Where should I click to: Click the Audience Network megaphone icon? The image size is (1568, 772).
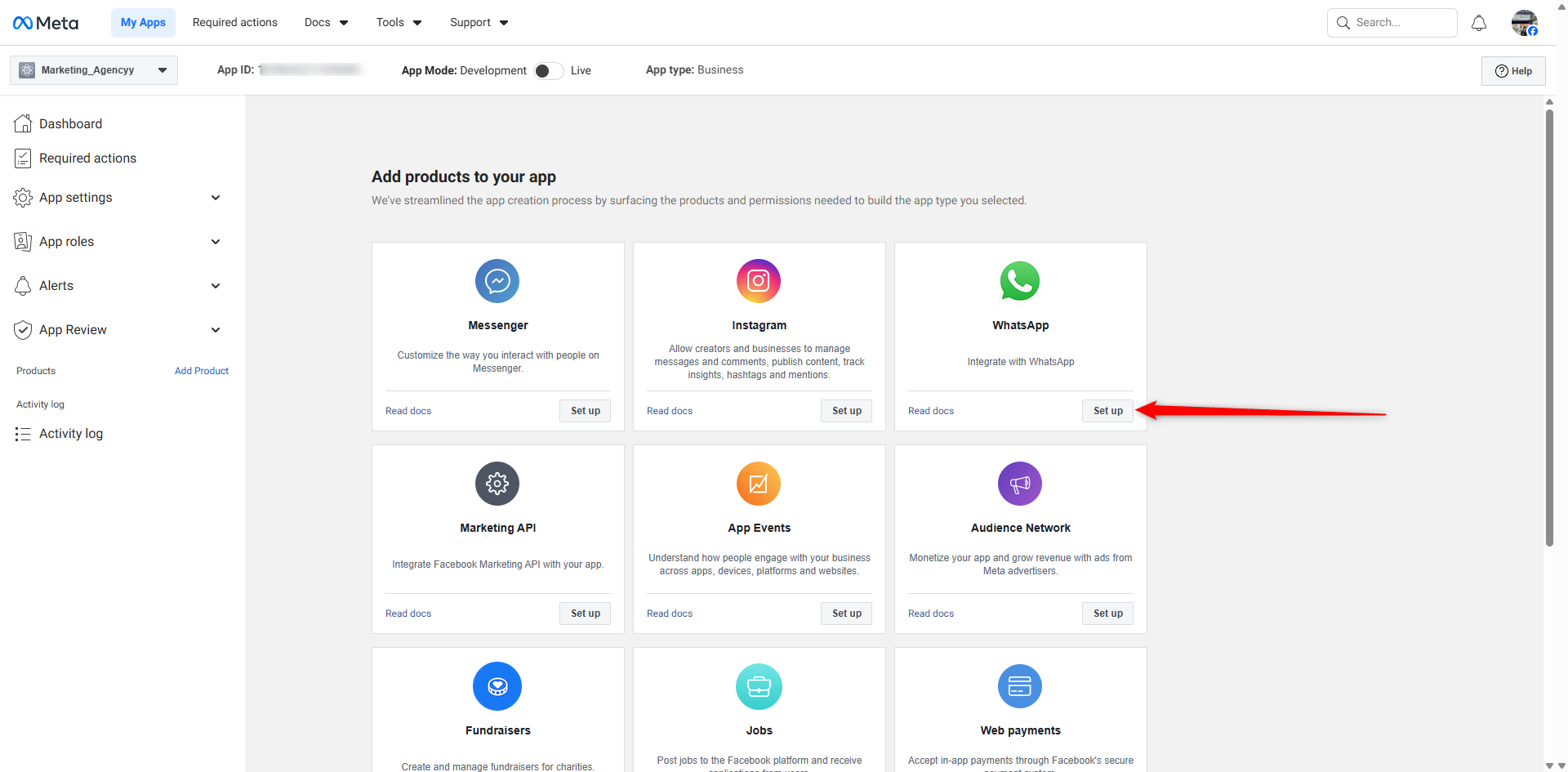[x=1020, y=484]
